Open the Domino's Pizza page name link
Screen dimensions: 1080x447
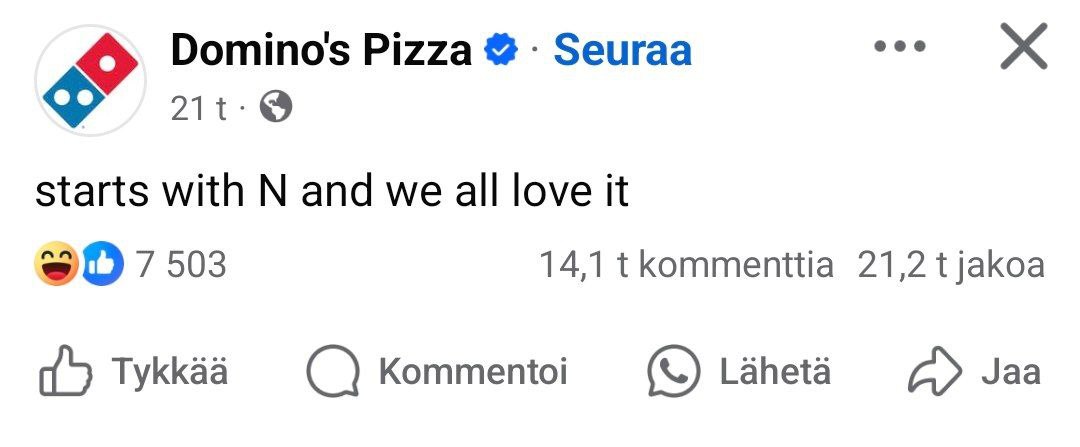[320, 49]
